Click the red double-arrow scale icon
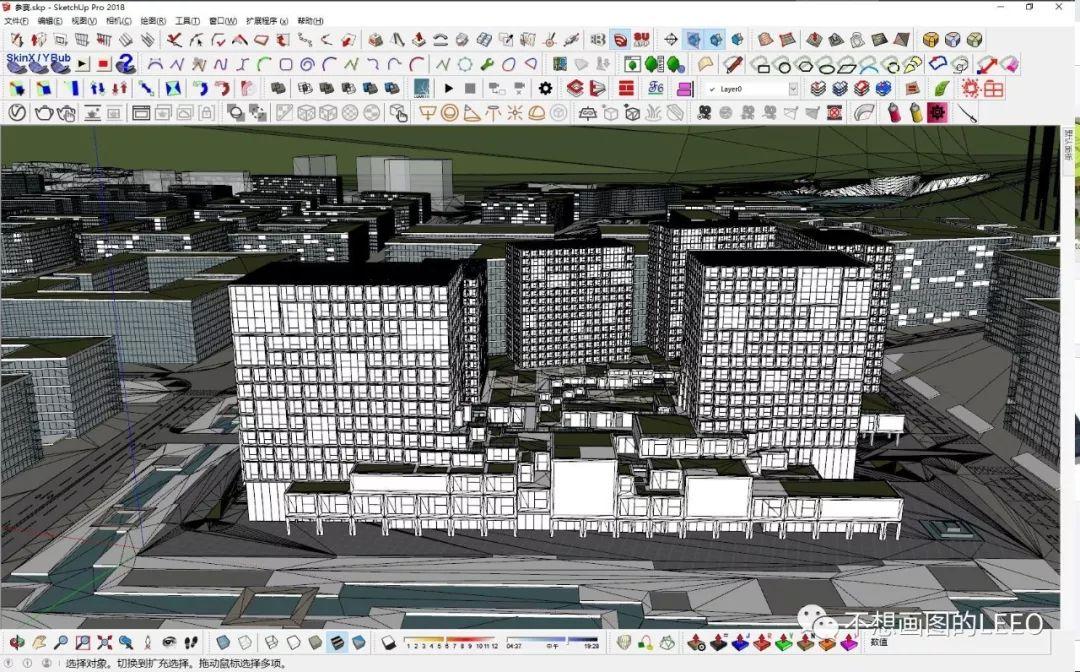This screenshot has height=672, width=1080. 987,65
